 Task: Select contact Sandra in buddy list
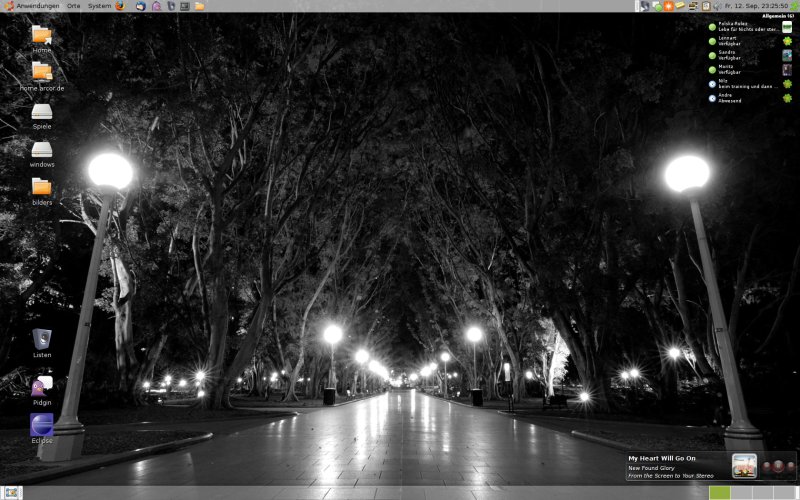tap(729, 55)
